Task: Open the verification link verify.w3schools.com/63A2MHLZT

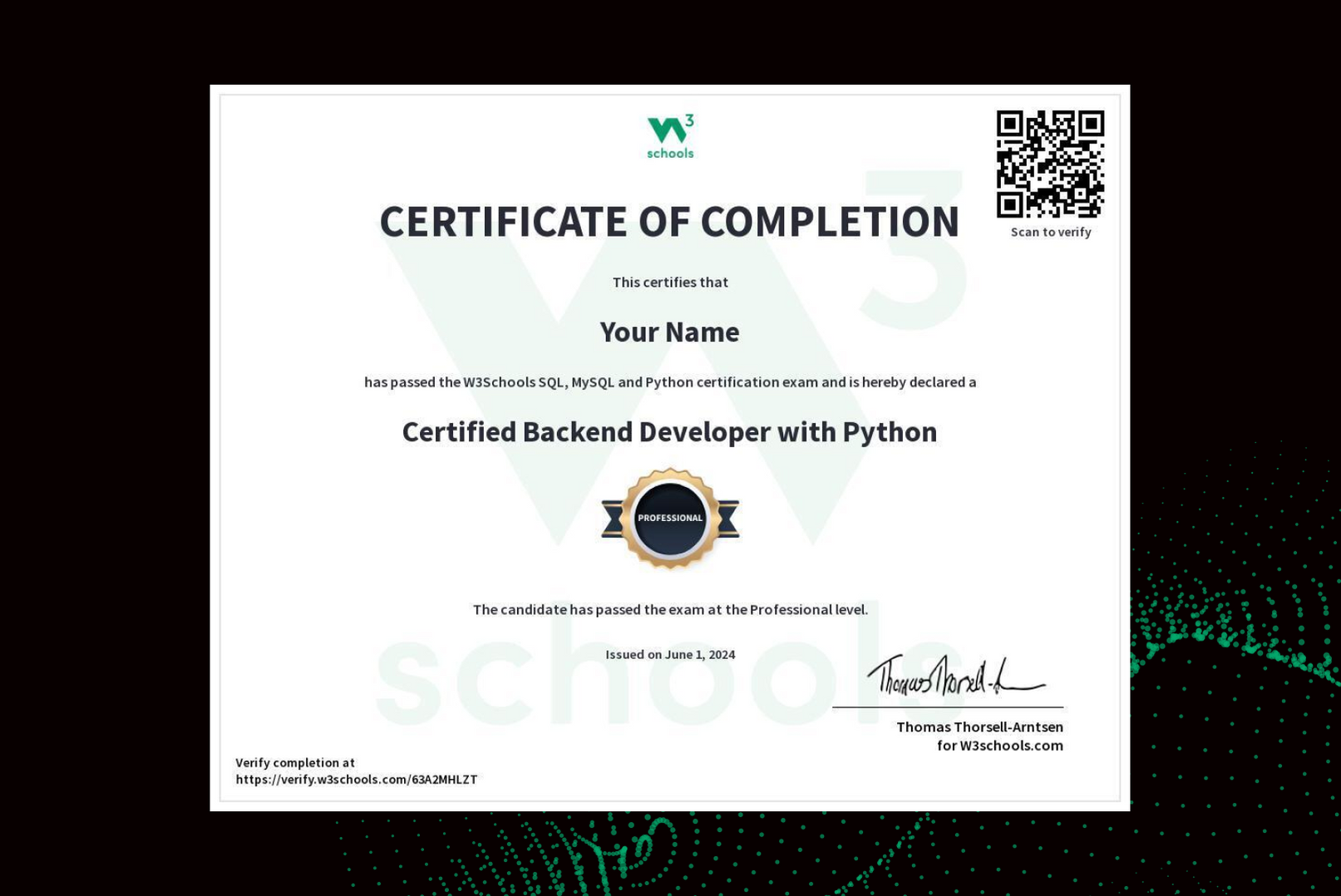Action: [357, 780]
